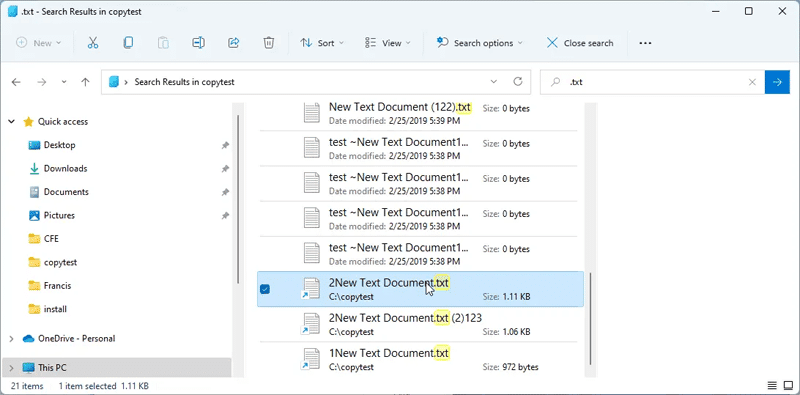Image resolution: width=800 pixels, height=395 pixels.
Task: Open the See more three-dots menu
Action: (645, 43)
